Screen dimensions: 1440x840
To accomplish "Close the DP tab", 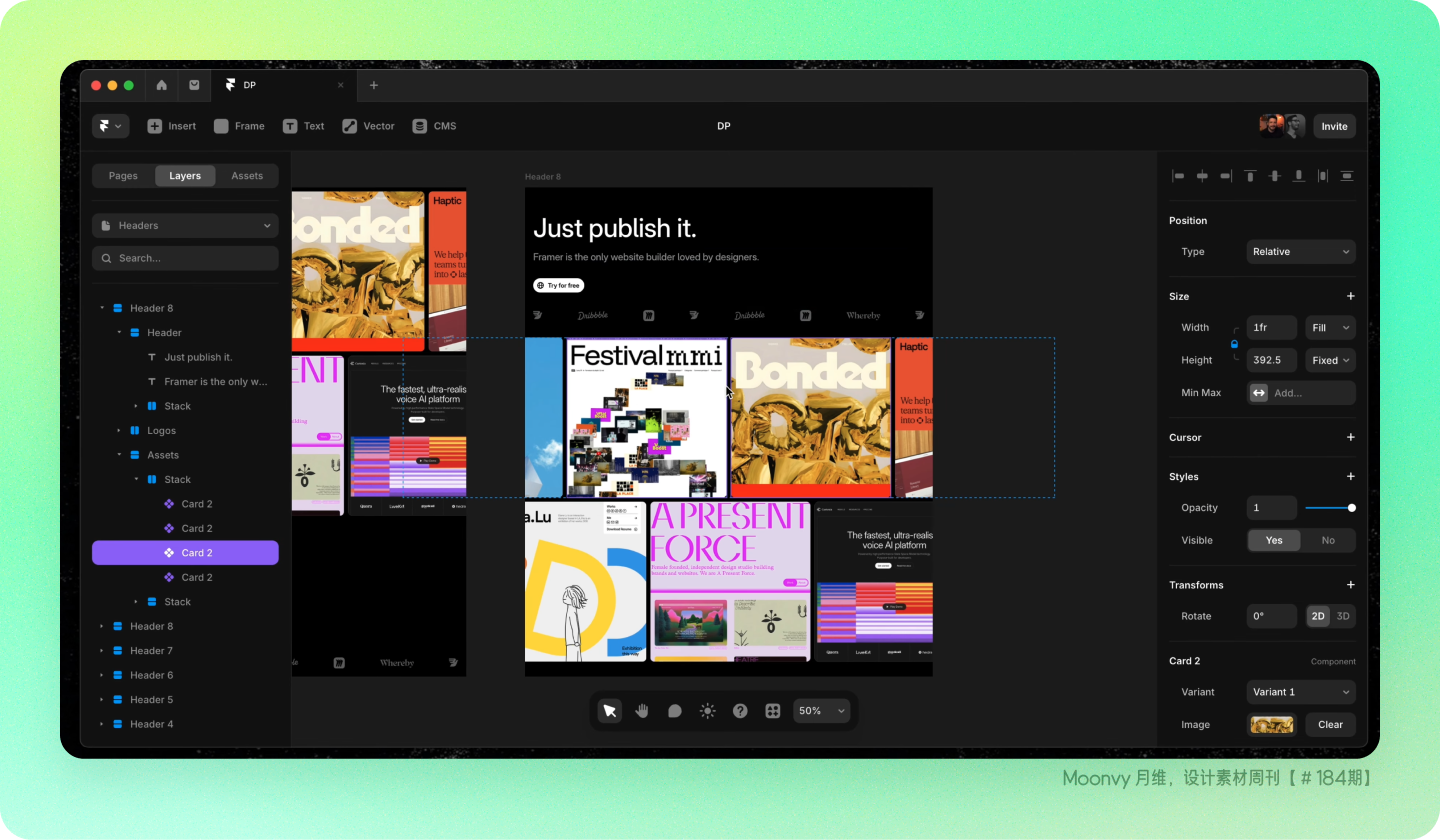I will [340, 85].
